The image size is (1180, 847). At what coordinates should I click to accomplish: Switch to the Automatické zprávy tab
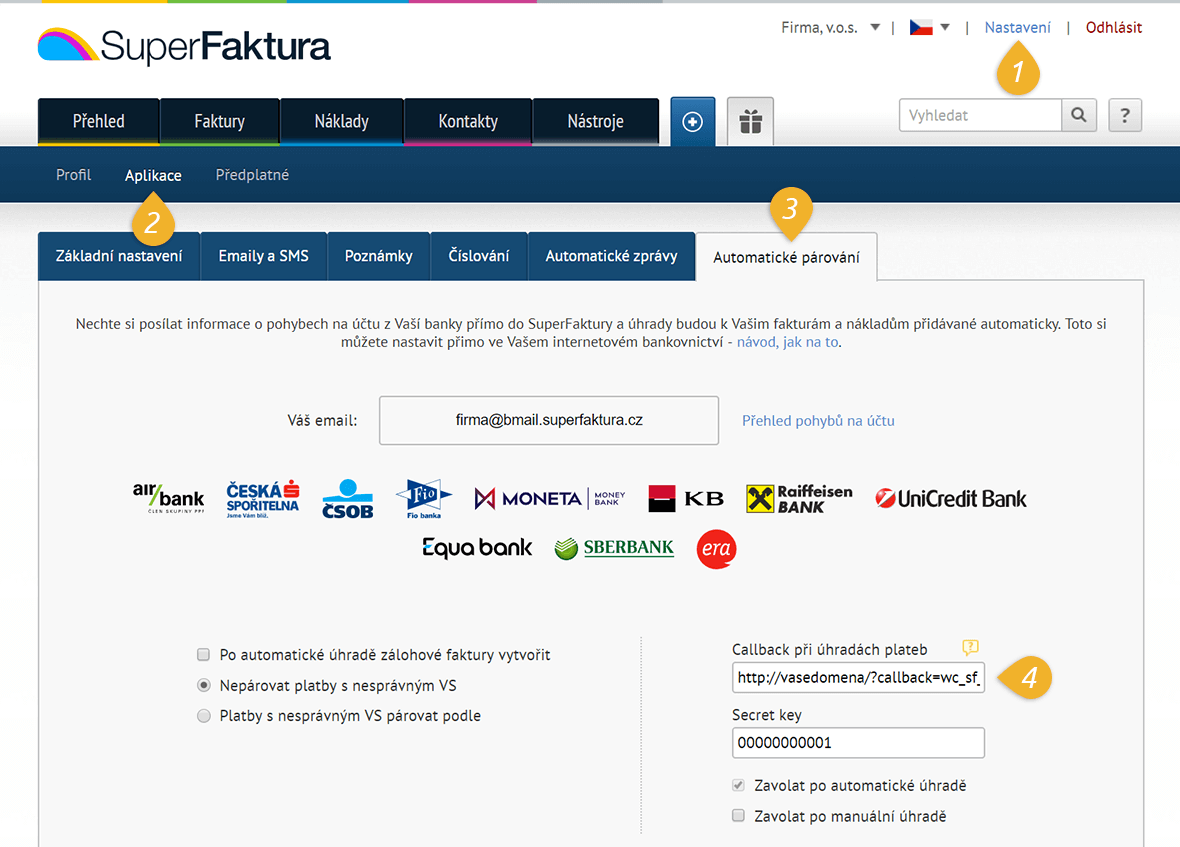click(611, 256)
